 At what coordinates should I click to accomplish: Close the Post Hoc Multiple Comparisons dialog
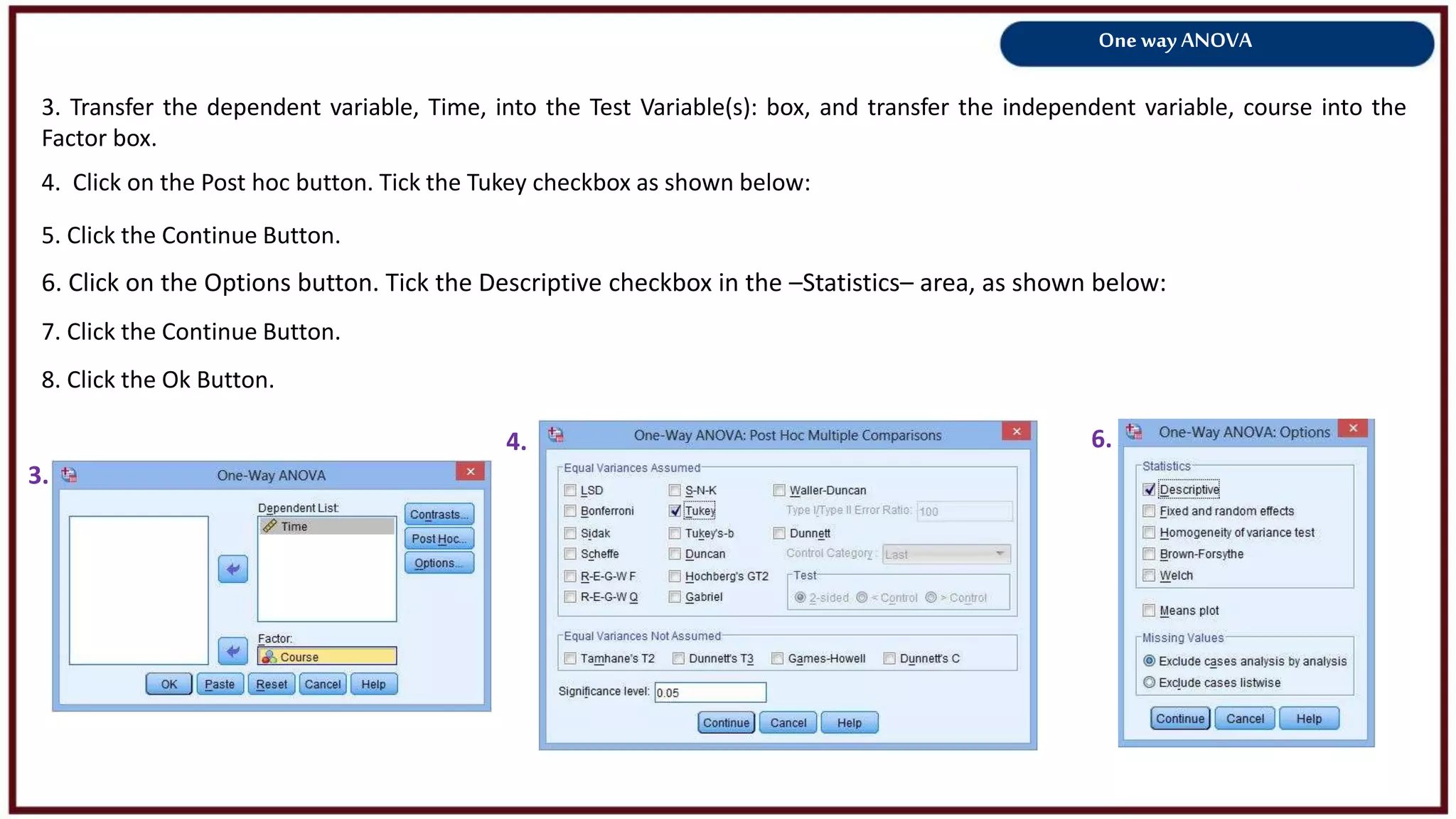(1017, 431)
